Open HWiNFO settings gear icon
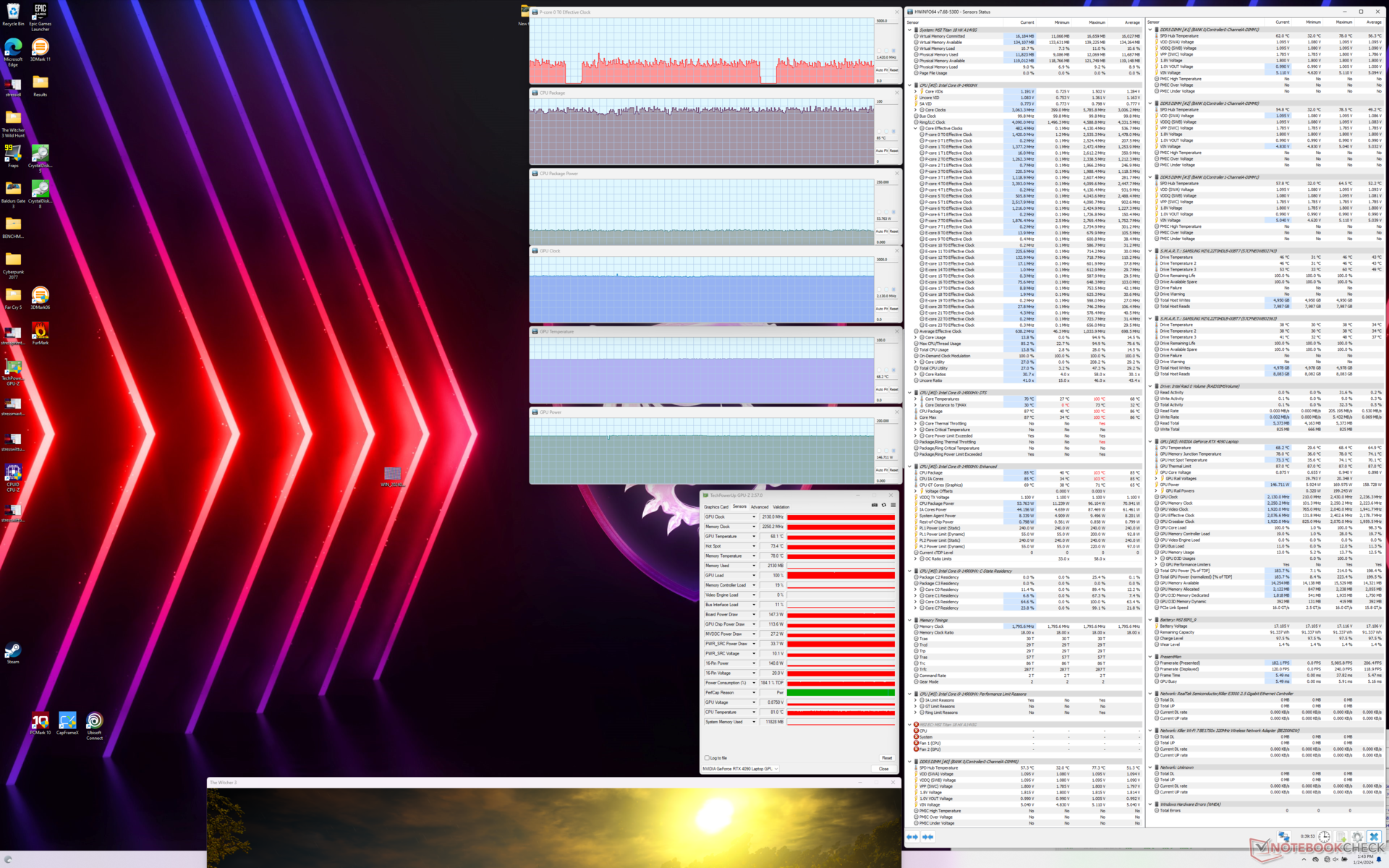1389x868 pixels. click(x=1357, y=837)
